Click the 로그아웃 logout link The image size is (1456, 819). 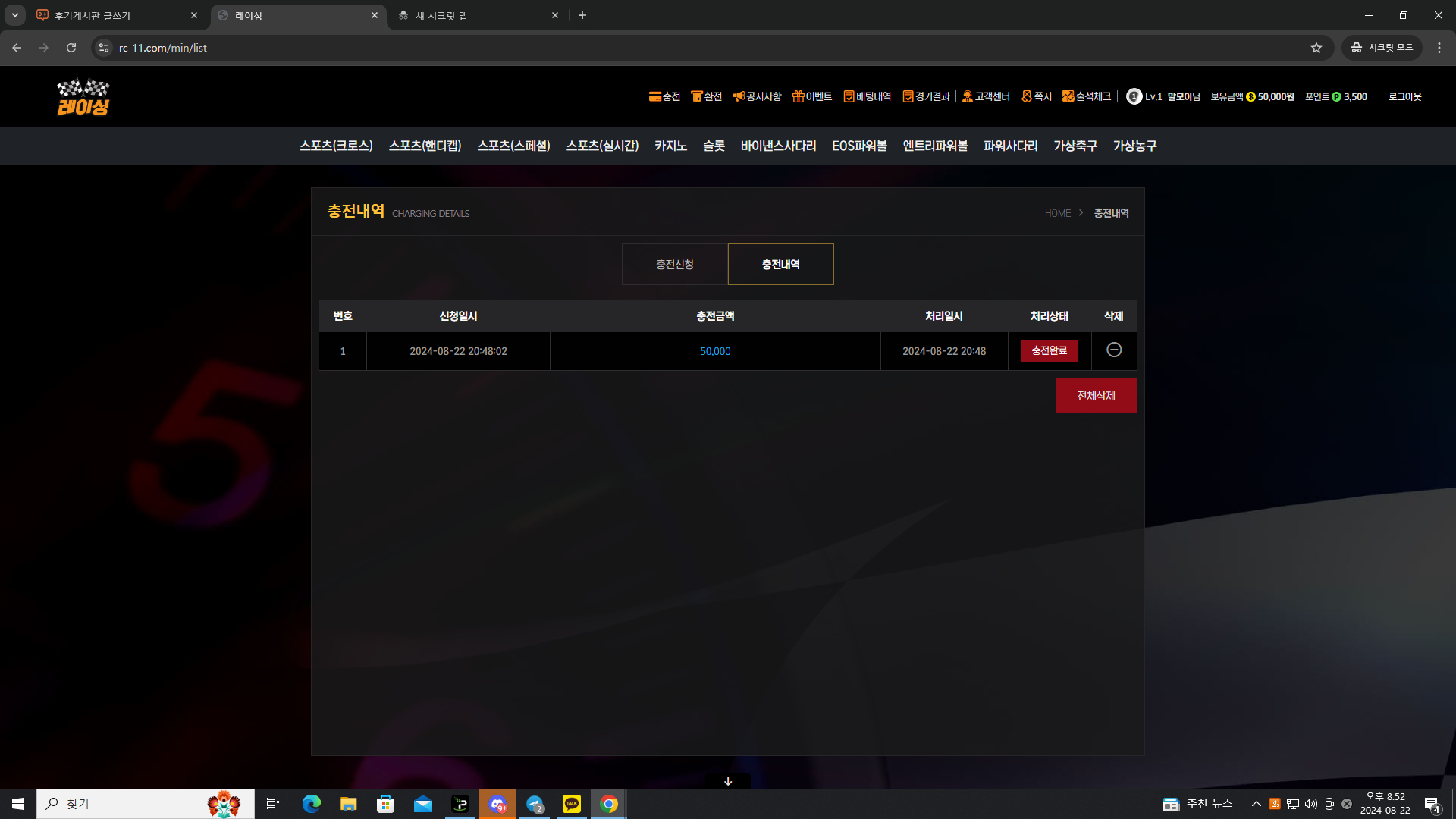pos(1404,96)
